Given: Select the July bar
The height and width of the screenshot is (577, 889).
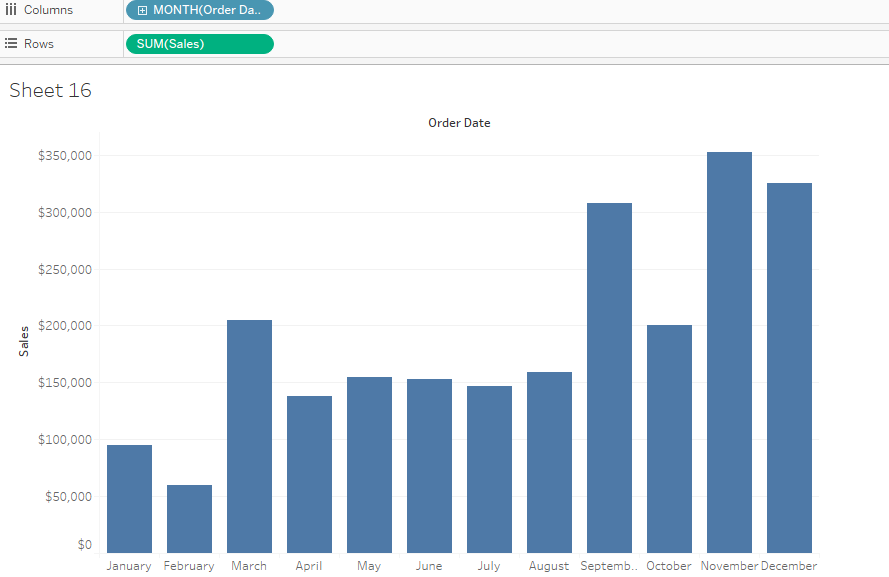Looking at the screenshot, I should (489, 469).
